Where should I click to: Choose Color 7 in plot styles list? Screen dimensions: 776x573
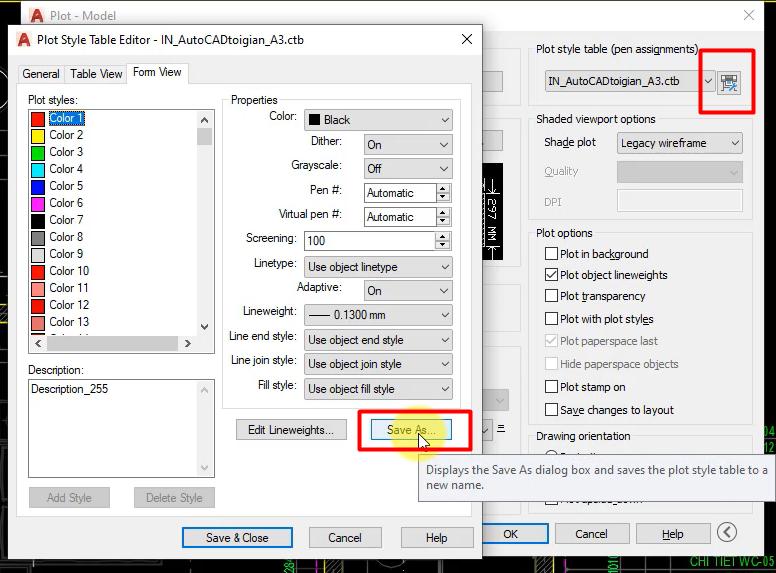coord(66,220)
